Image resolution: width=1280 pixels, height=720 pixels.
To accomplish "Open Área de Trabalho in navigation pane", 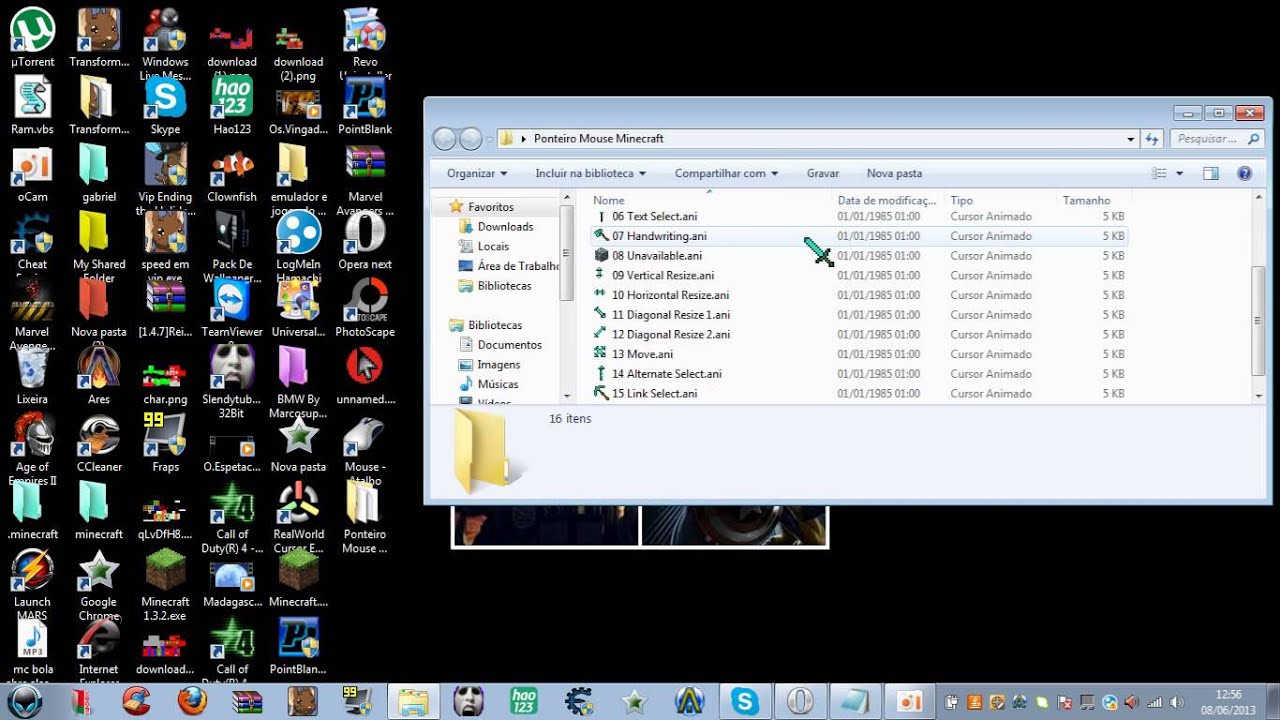I will point(508,266).
